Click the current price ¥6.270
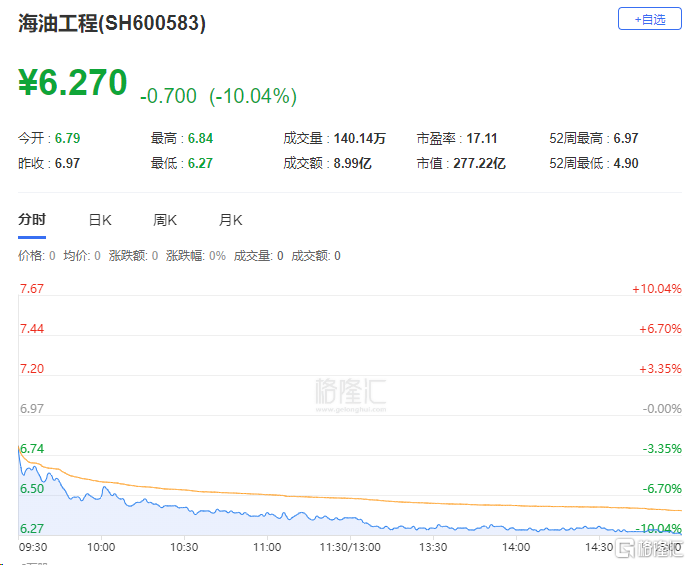Screen dimensions: 690x565 tap(73, 82)
